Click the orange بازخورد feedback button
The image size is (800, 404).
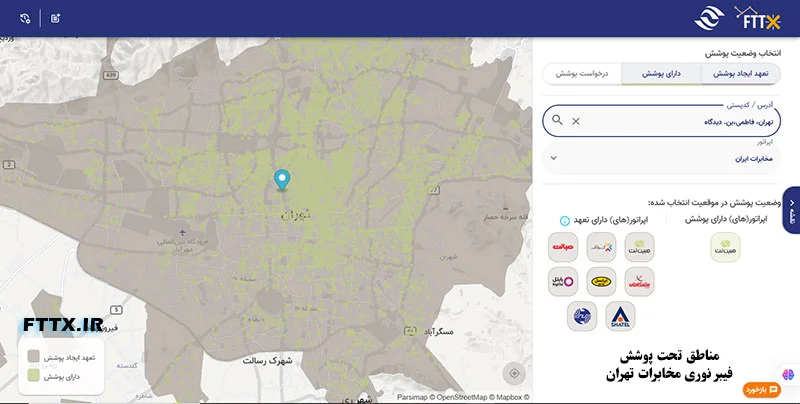tap(762, 390)
